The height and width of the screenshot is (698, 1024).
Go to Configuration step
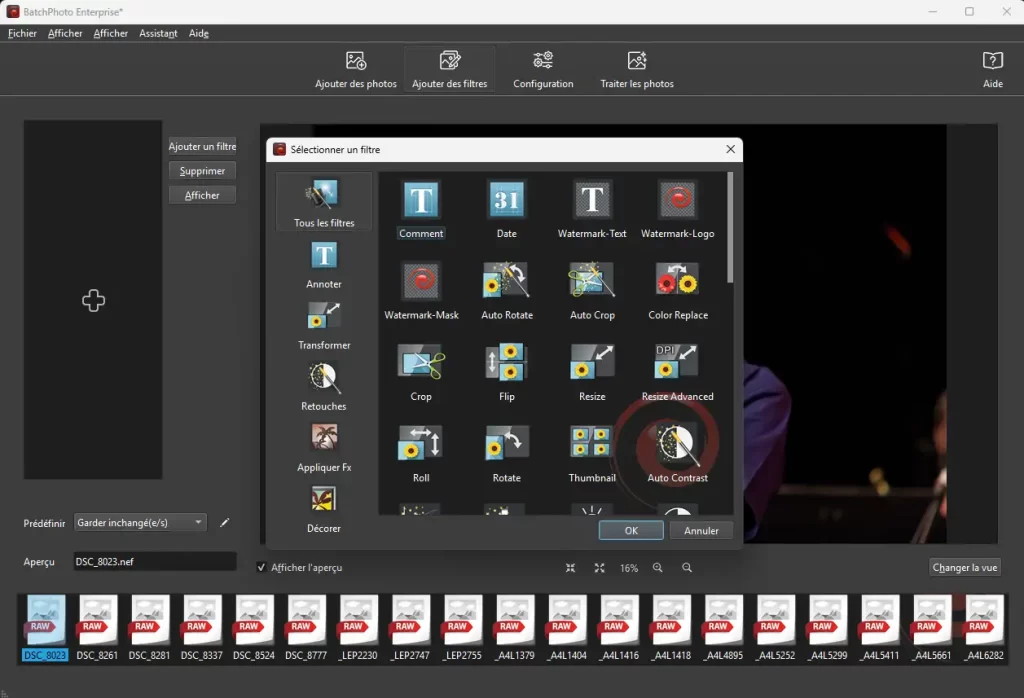pyautogui.click(x=543, y=70)
